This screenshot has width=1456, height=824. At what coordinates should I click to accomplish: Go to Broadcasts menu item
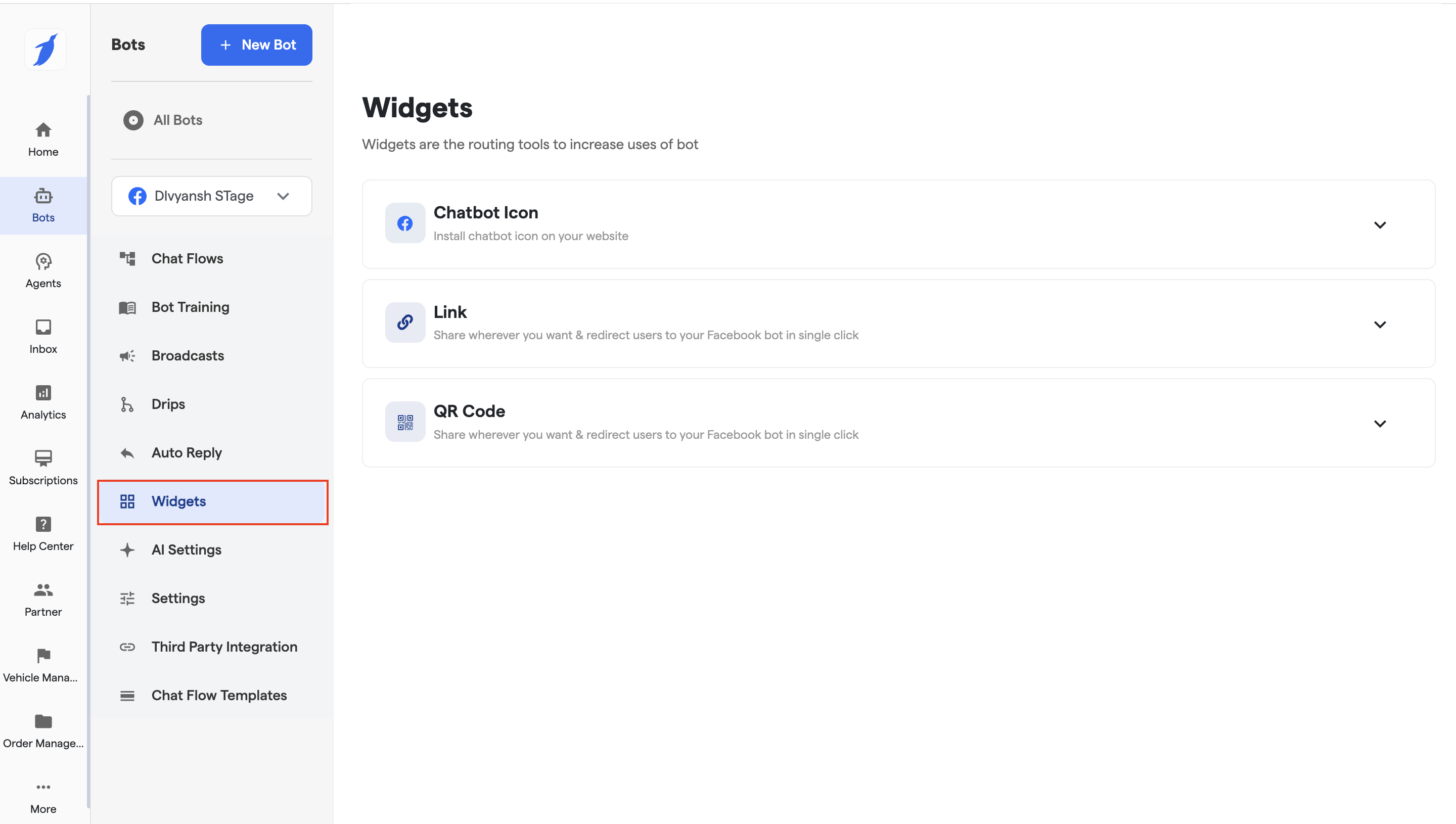coord(187,355)
